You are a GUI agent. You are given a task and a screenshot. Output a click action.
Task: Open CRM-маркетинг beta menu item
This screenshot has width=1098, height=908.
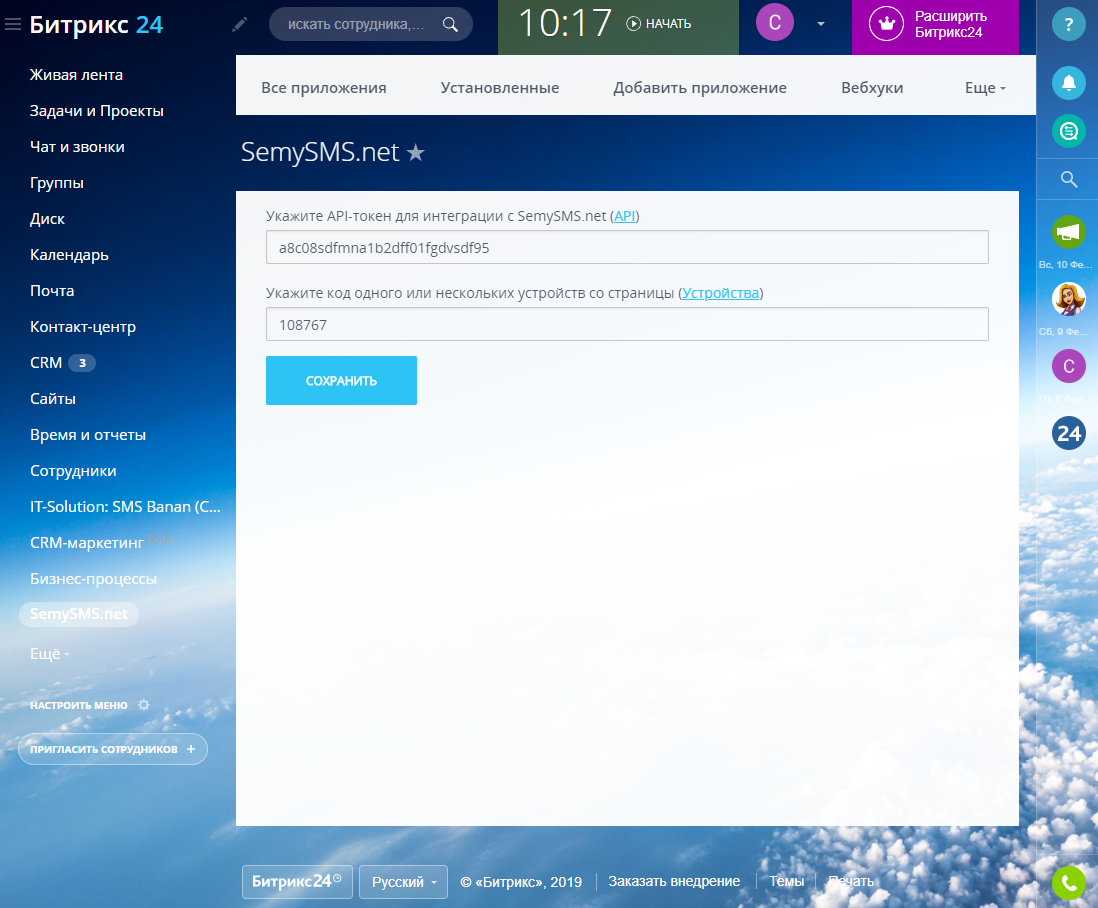tap(100, 542)
